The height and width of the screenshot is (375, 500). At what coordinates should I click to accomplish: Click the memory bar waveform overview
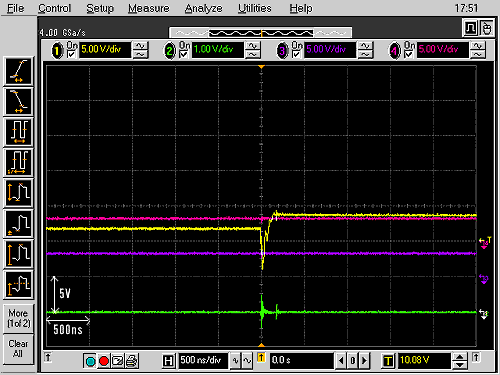(x=261, y=33)
